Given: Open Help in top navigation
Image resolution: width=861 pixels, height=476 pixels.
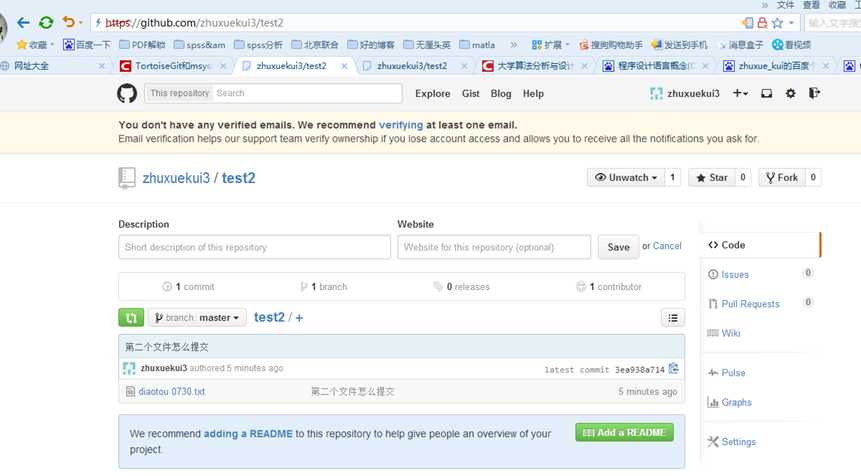Looking at the screenshot, I should point(533,94).
